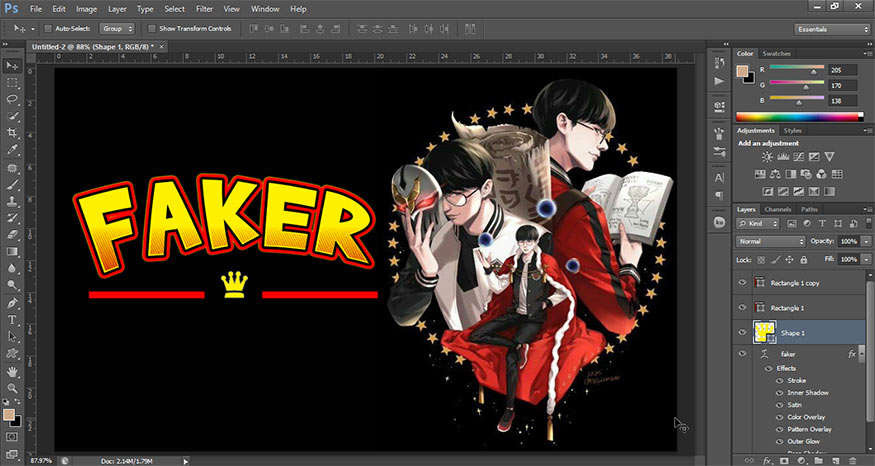Lock transparent pixels in Layers panel

[761, 260]
